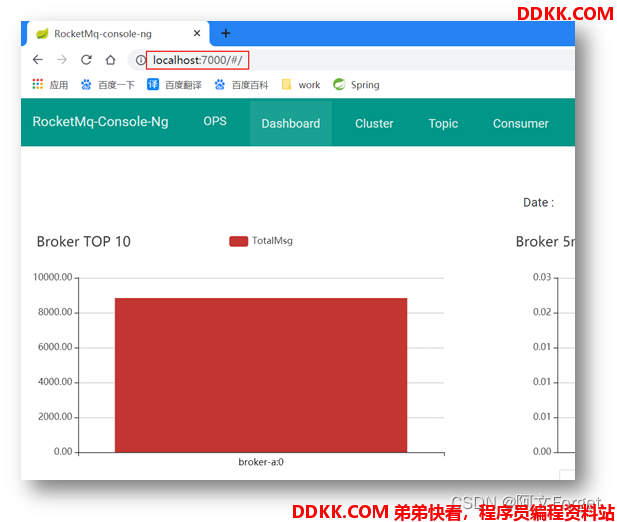Click the 8000.00 axis value

(55, 312)
